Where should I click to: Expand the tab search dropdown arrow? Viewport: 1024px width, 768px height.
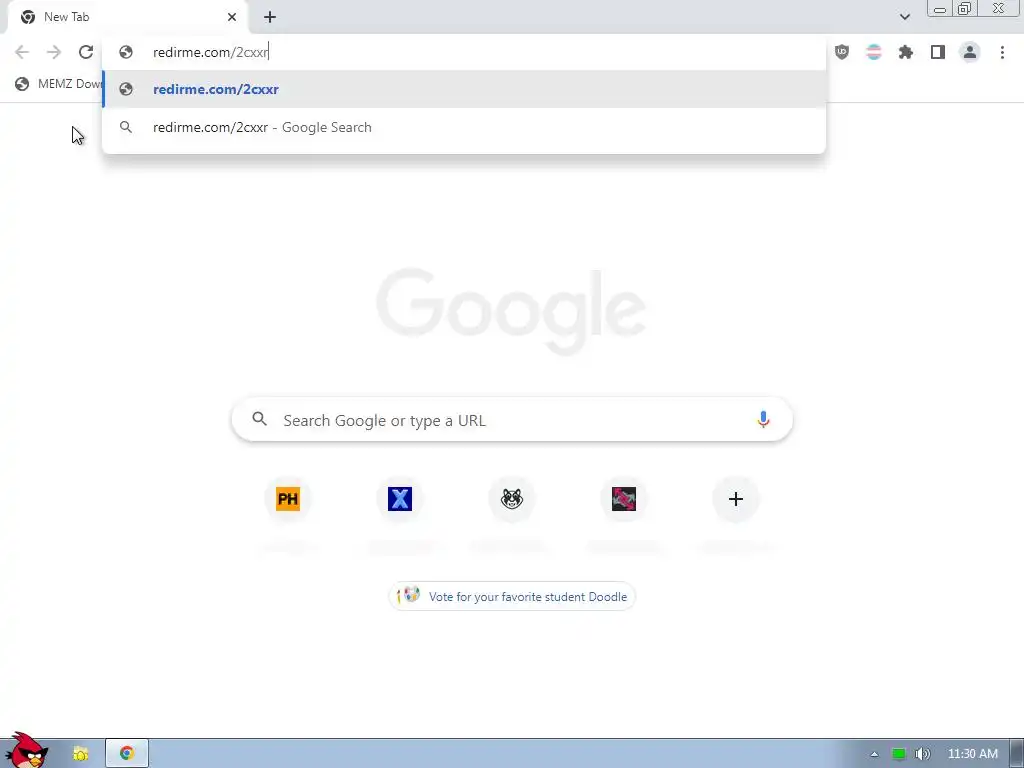905,17
